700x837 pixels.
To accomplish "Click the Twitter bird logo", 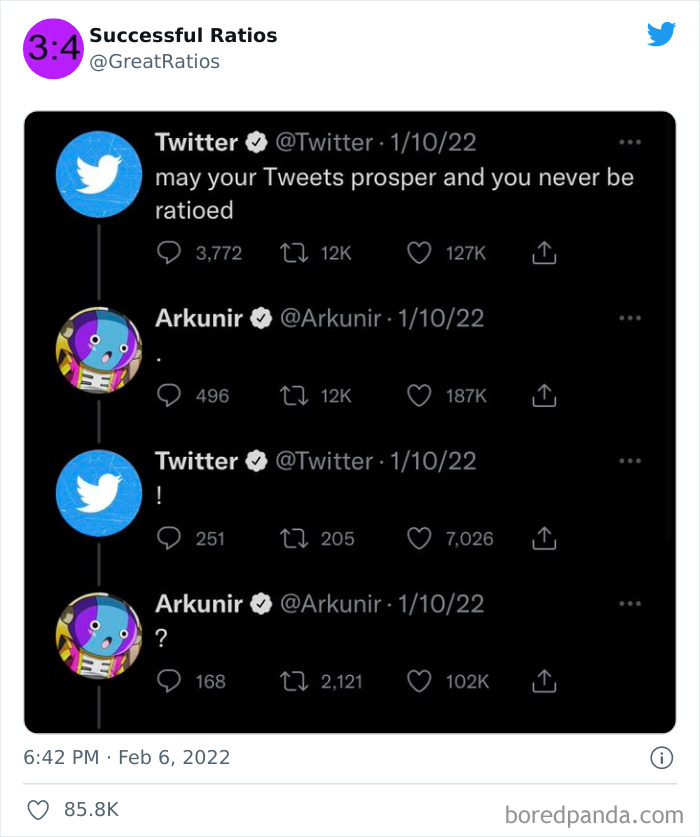I will [x=662, y=35].
